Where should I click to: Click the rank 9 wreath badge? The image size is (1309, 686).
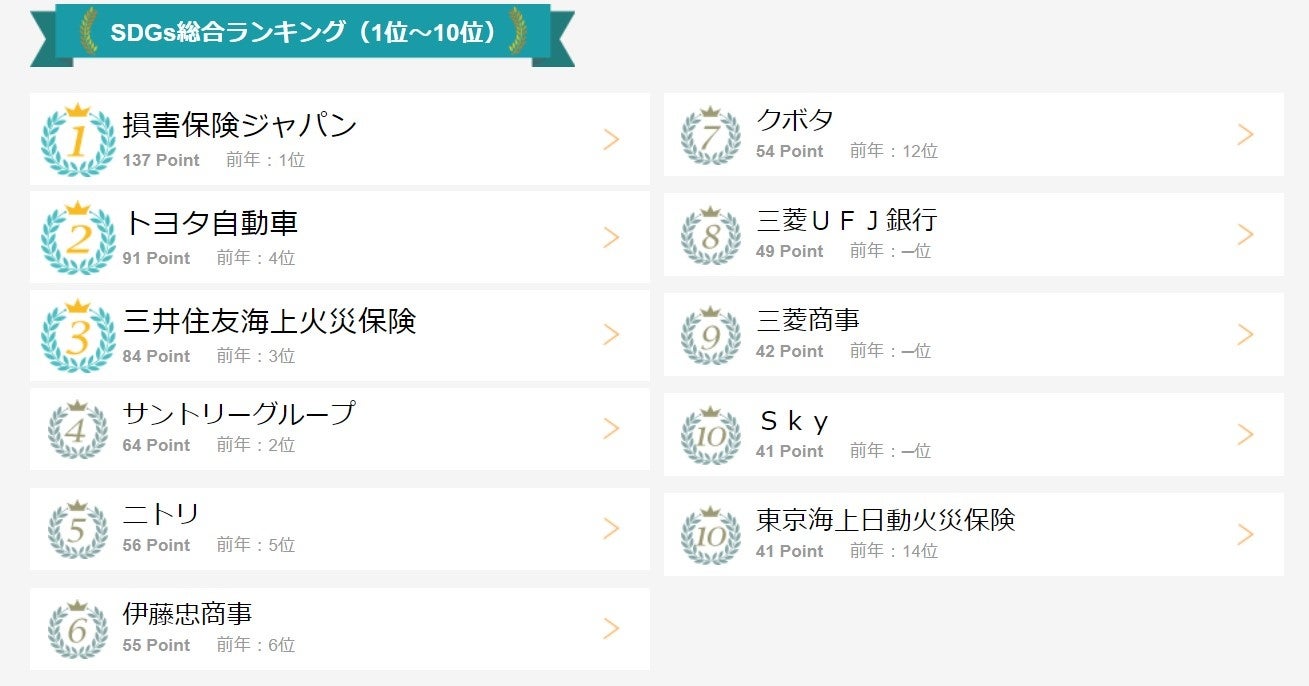pos(711,336)
